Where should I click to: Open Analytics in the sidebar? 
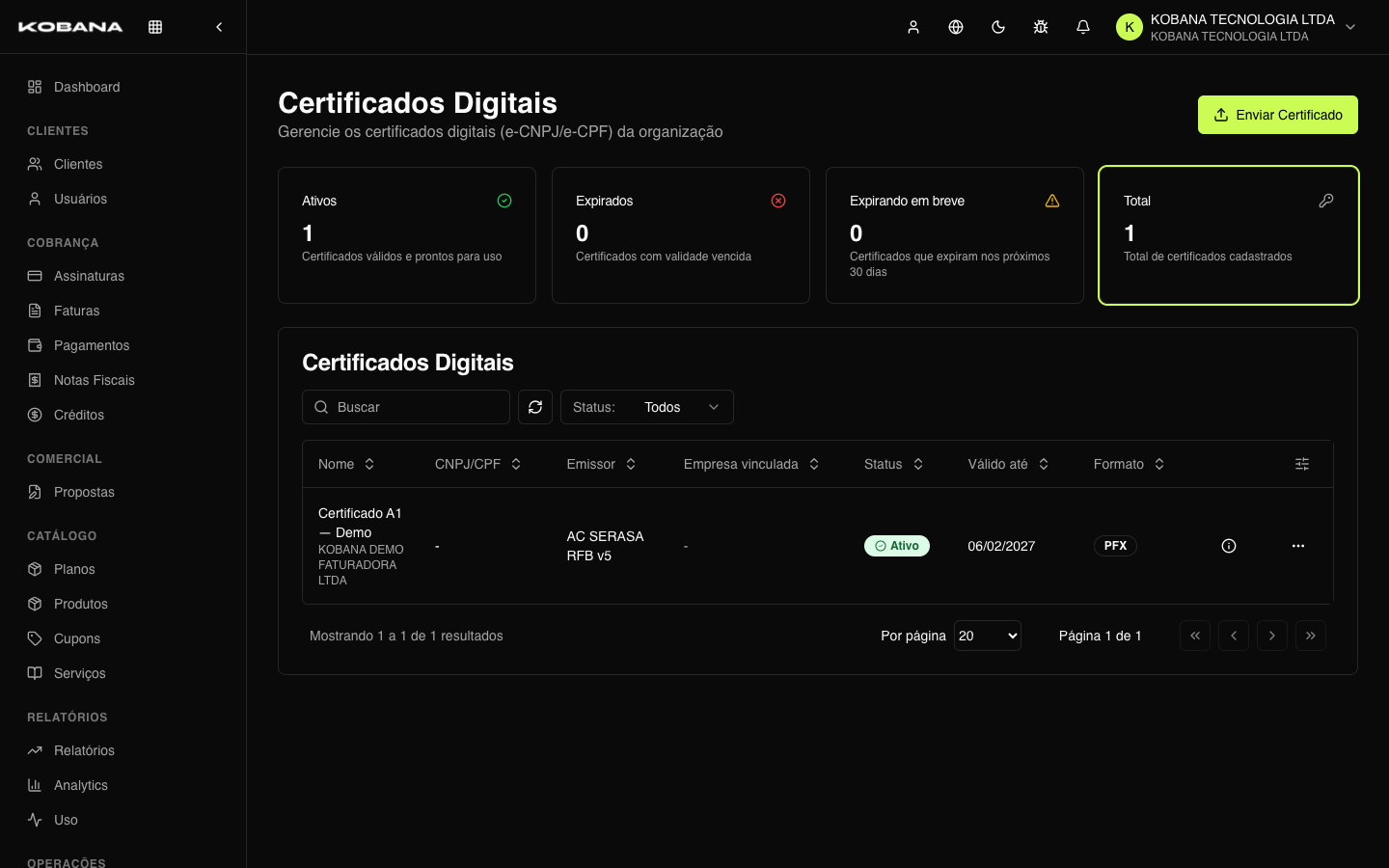pos(123,785)
